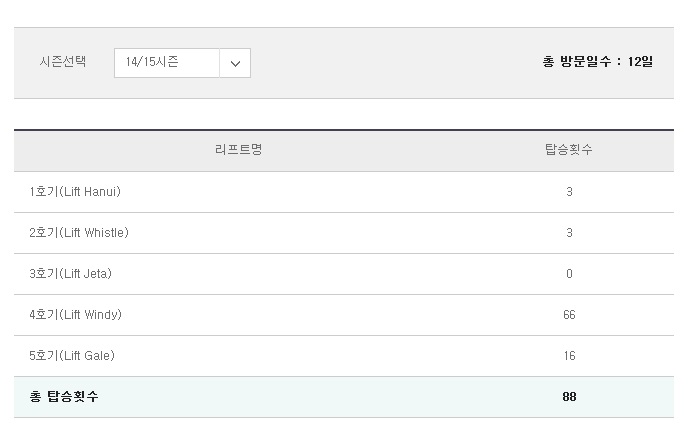Click the Lift Windy ride count 66

coord(569,315)
